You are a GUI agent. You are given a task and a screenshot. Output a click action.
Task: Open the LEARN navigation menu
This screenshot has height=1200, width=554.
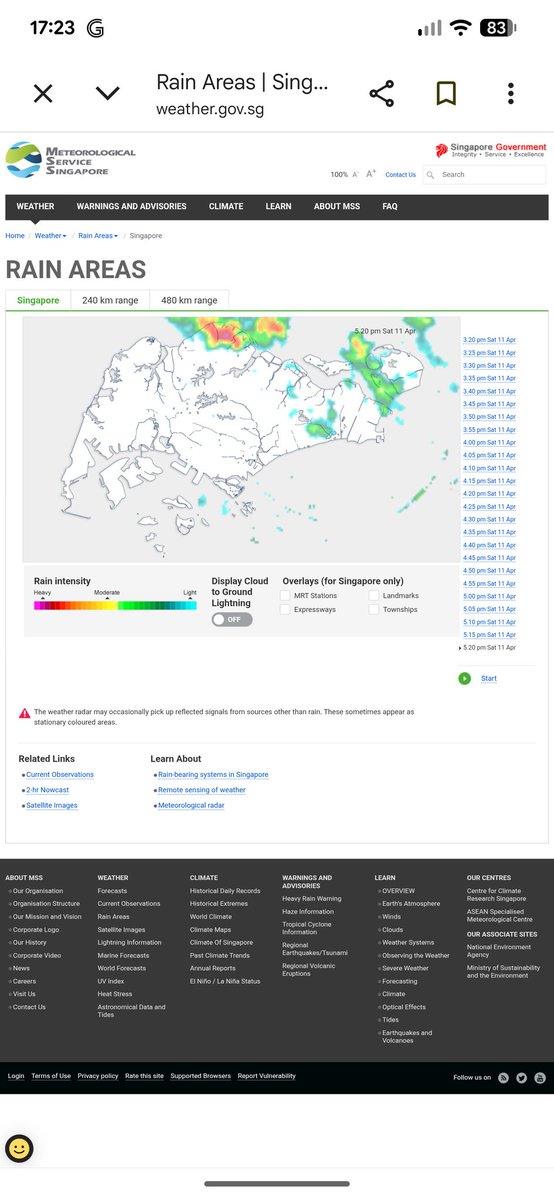(279, 207)
